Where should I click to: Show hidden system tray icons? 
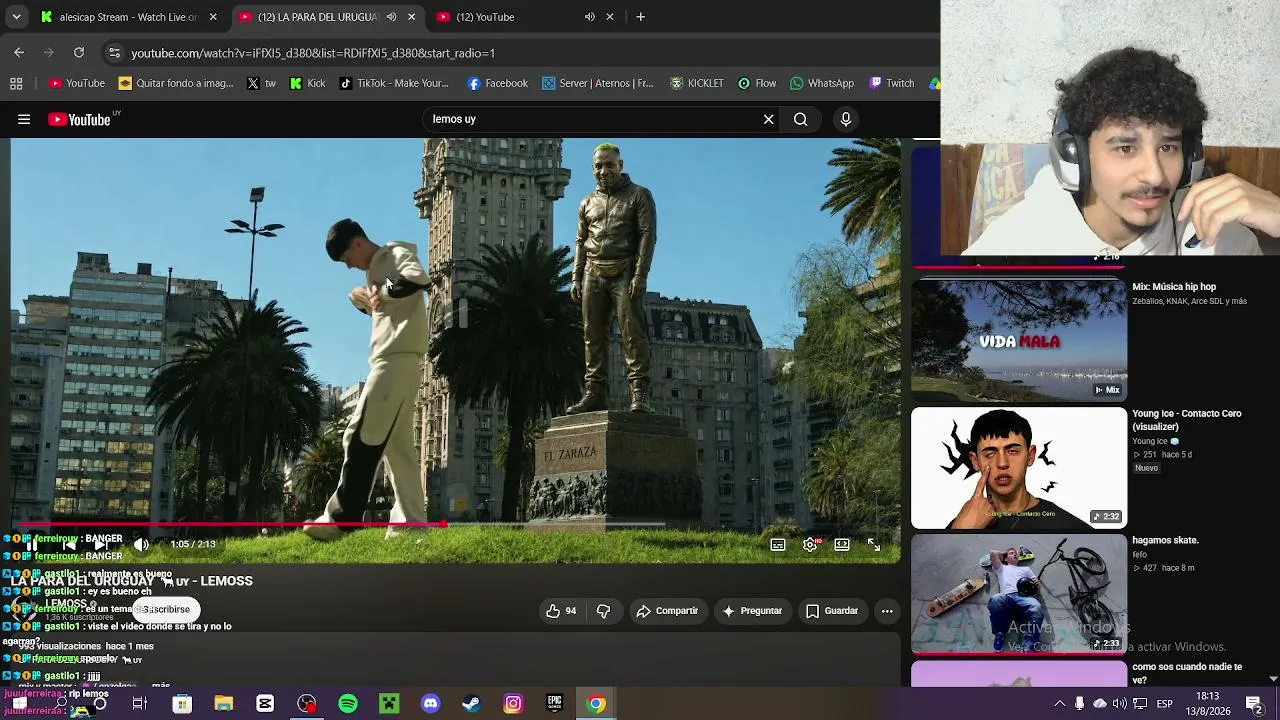(1060, 704)
